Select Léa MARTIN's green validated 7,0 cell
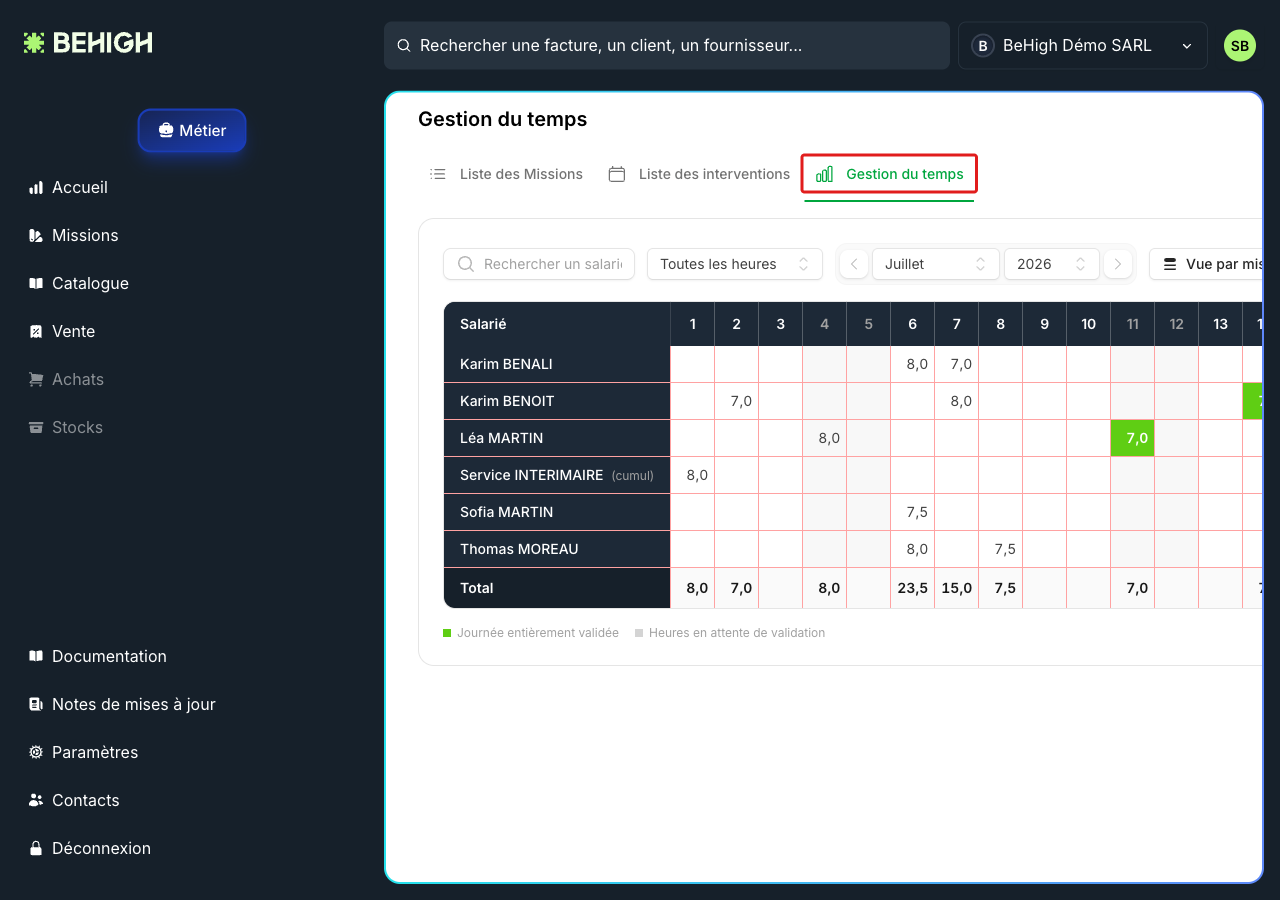This screenshot has height=900, width=1280. pyautogui.click(x=1133, y=438)
